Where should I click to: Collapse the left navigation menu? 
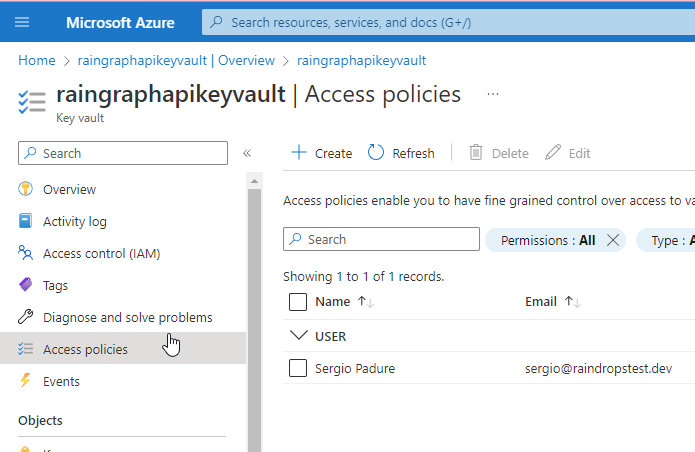[x=247, y=153]
